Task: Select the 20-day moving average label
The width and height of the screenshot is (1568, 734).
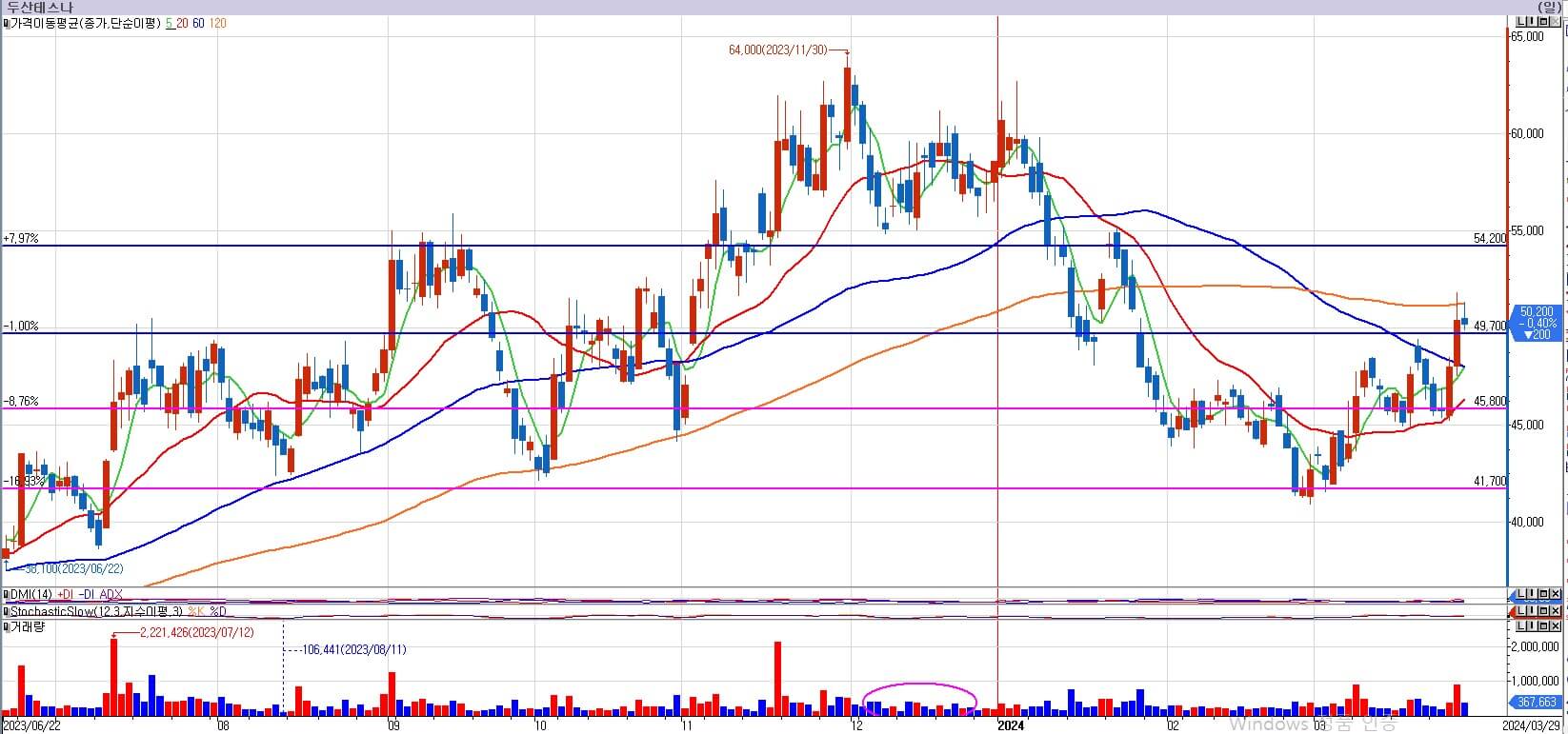Action: (181, 23)
